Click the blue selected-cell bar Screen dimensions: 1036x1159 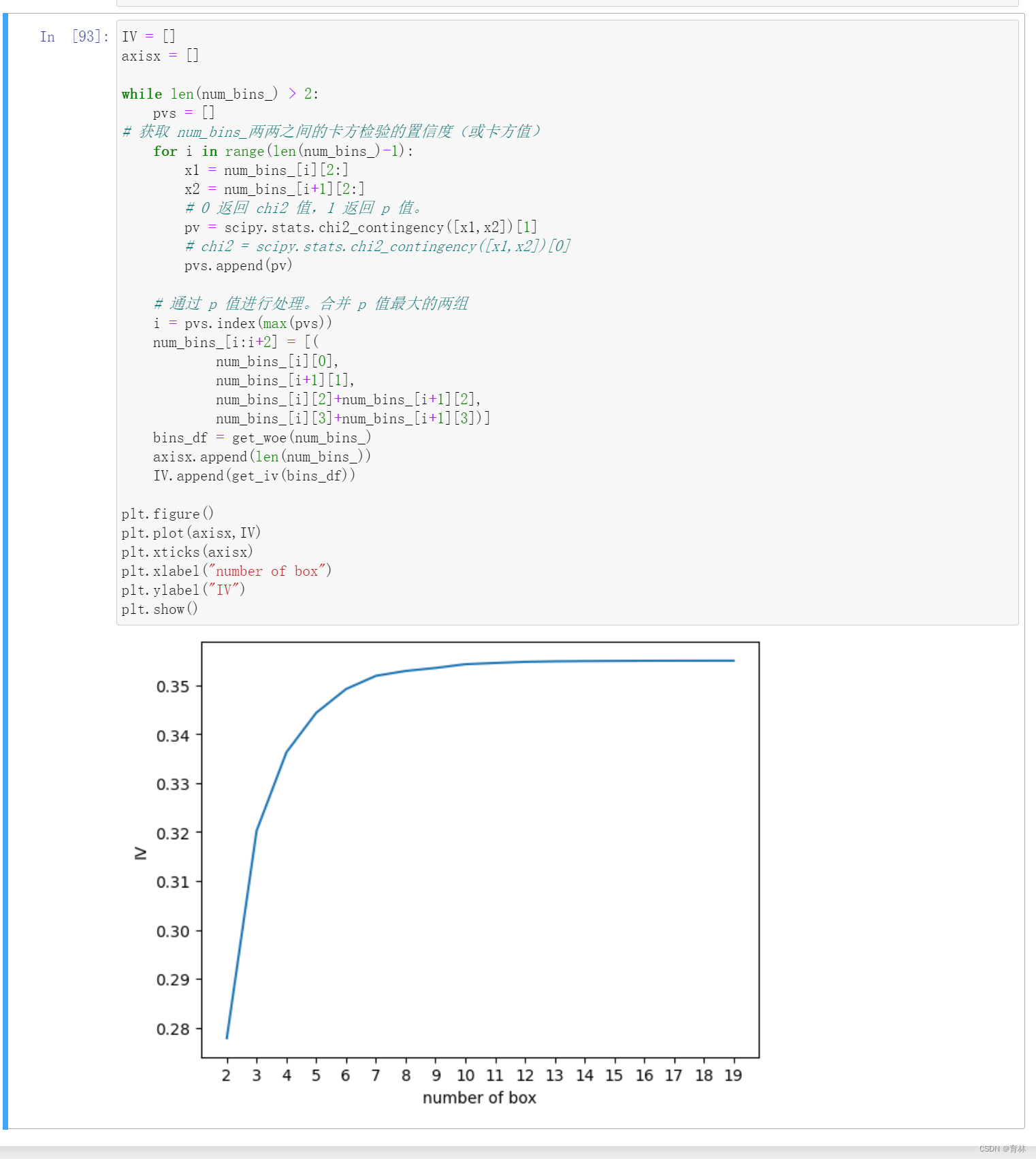5,570
